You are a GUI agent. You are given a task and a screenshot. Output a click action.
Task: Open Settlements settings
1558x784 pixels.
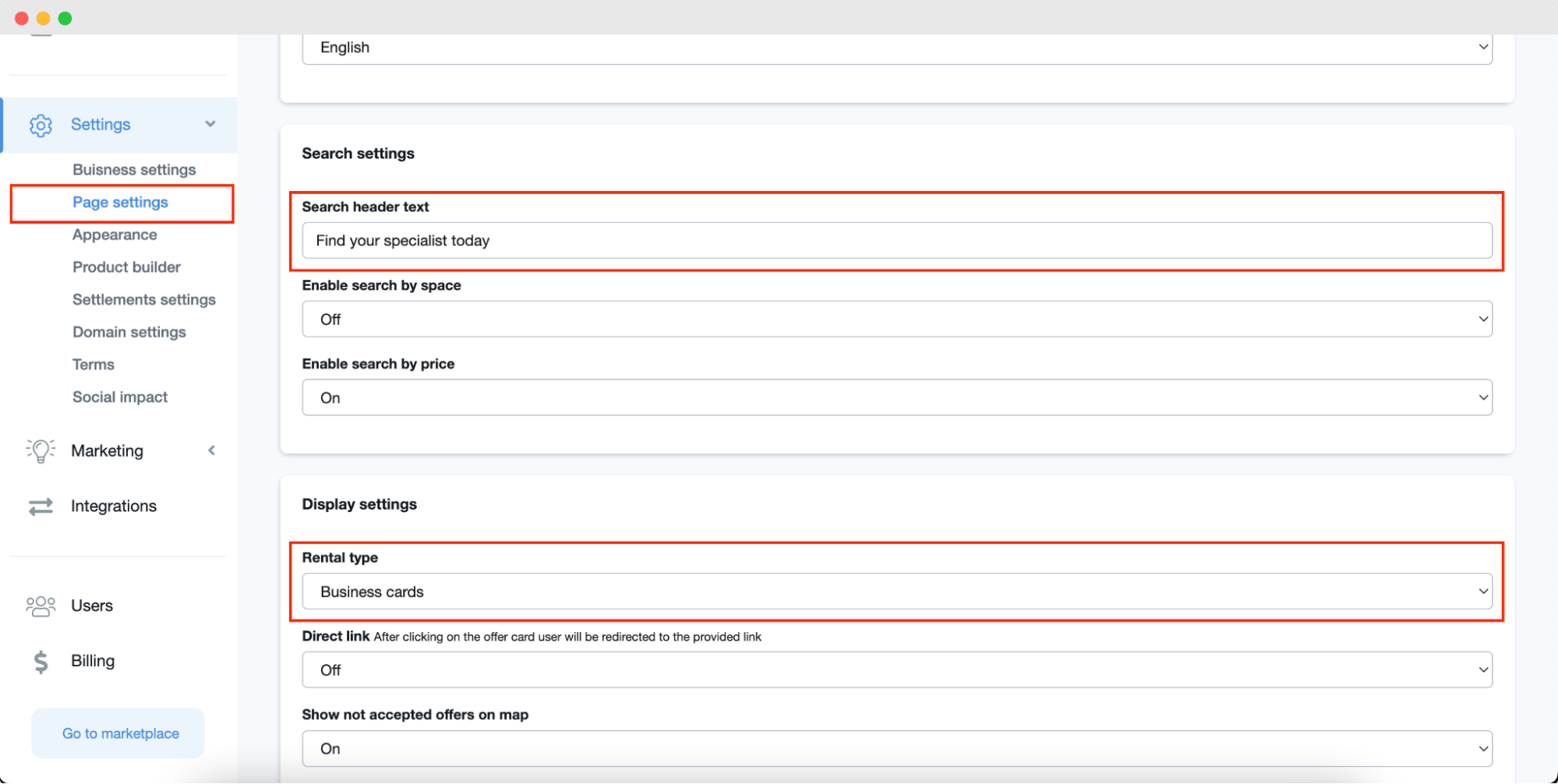[x=144, y=300]
